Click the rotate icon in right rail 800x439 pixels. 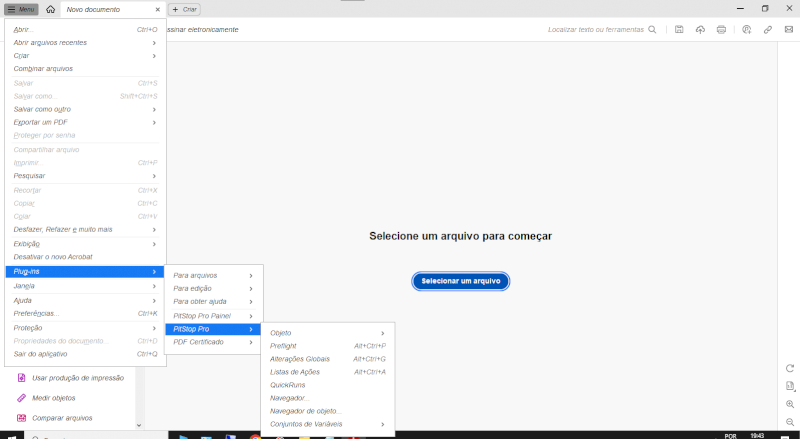[790, 368]
